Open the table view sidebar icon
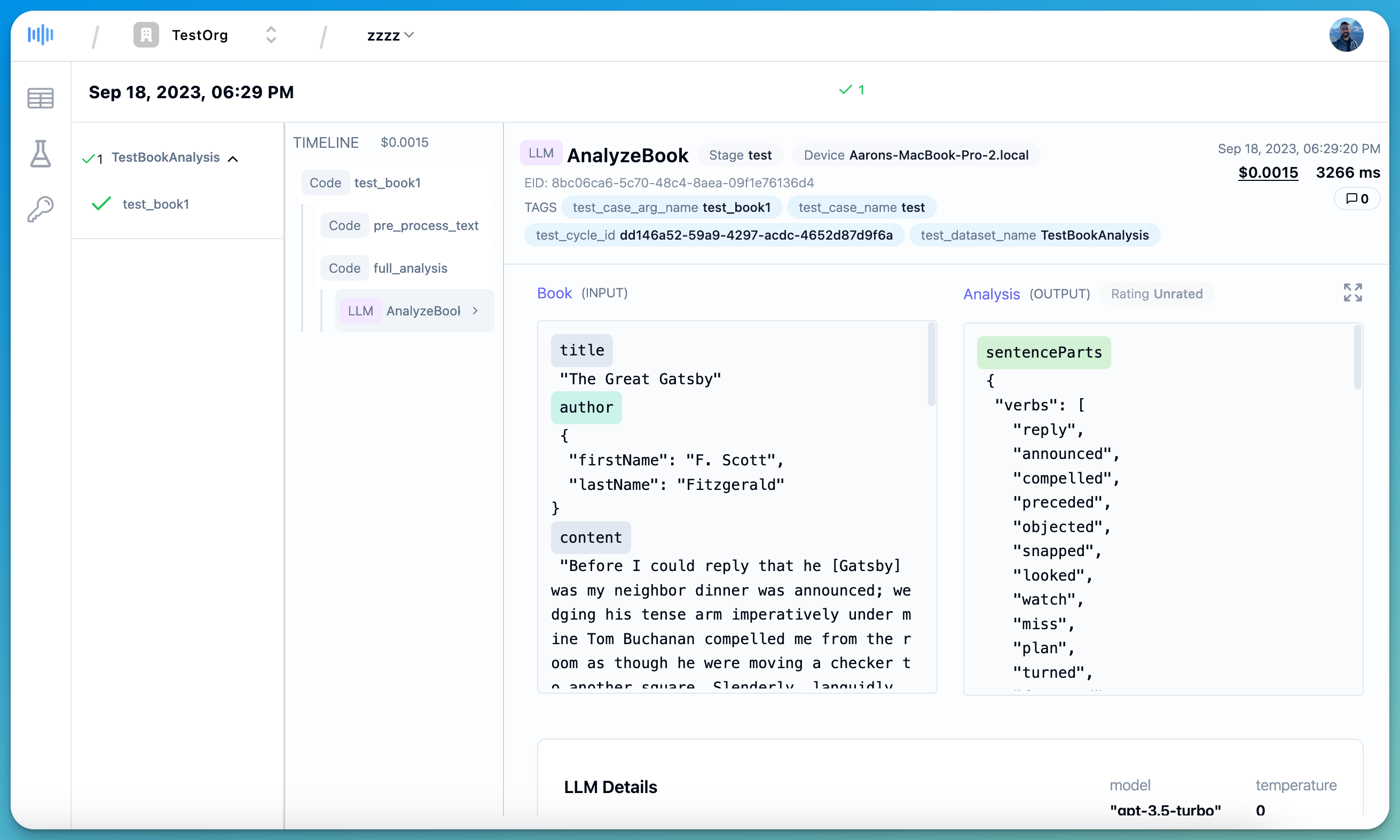Image resolution: width=1400 pixels, height=840 pixels. pos(40,99)
